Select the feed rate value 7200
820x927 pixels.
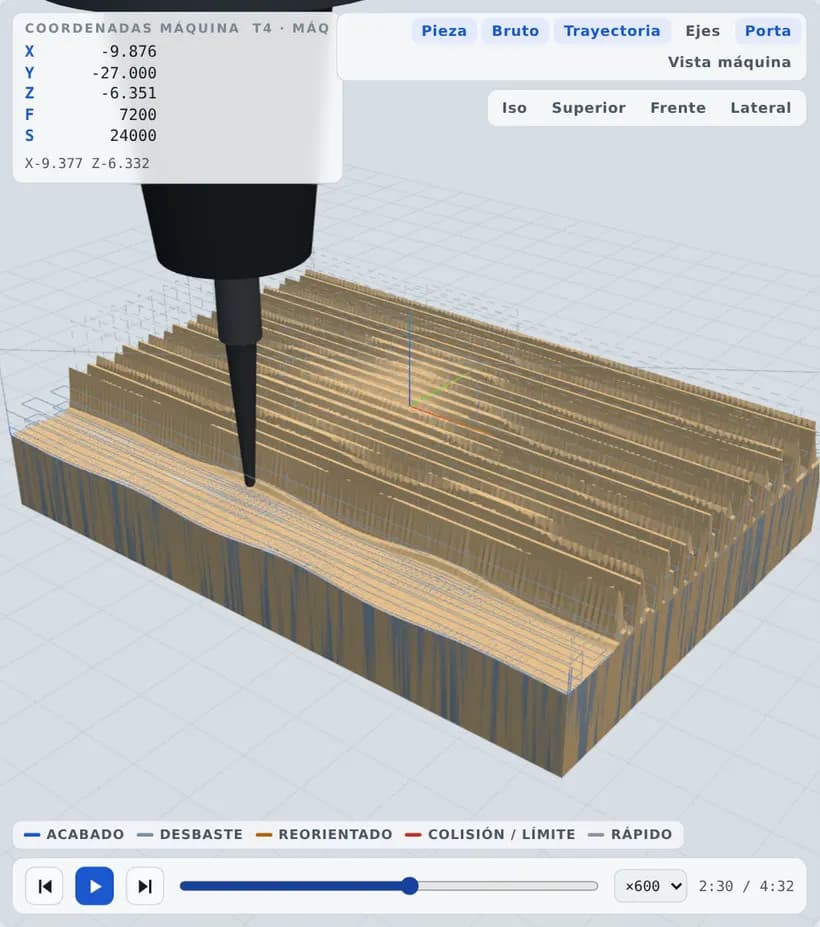[138, 115]
